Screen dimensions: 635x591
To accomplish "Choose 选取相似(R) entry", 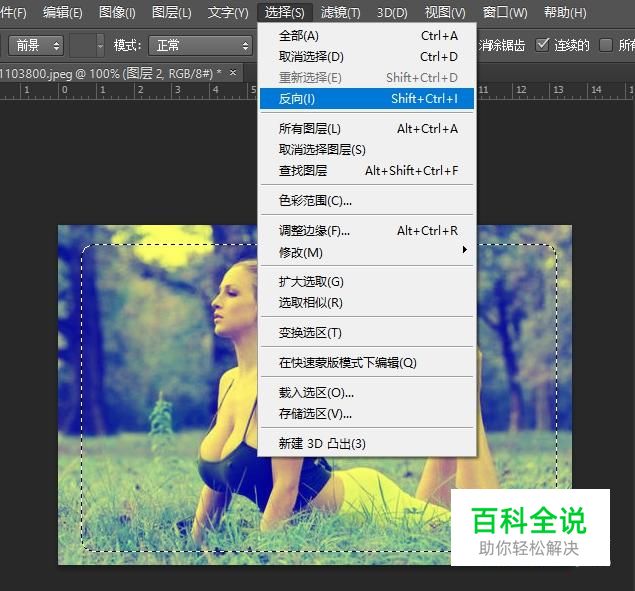I will 367,303.
